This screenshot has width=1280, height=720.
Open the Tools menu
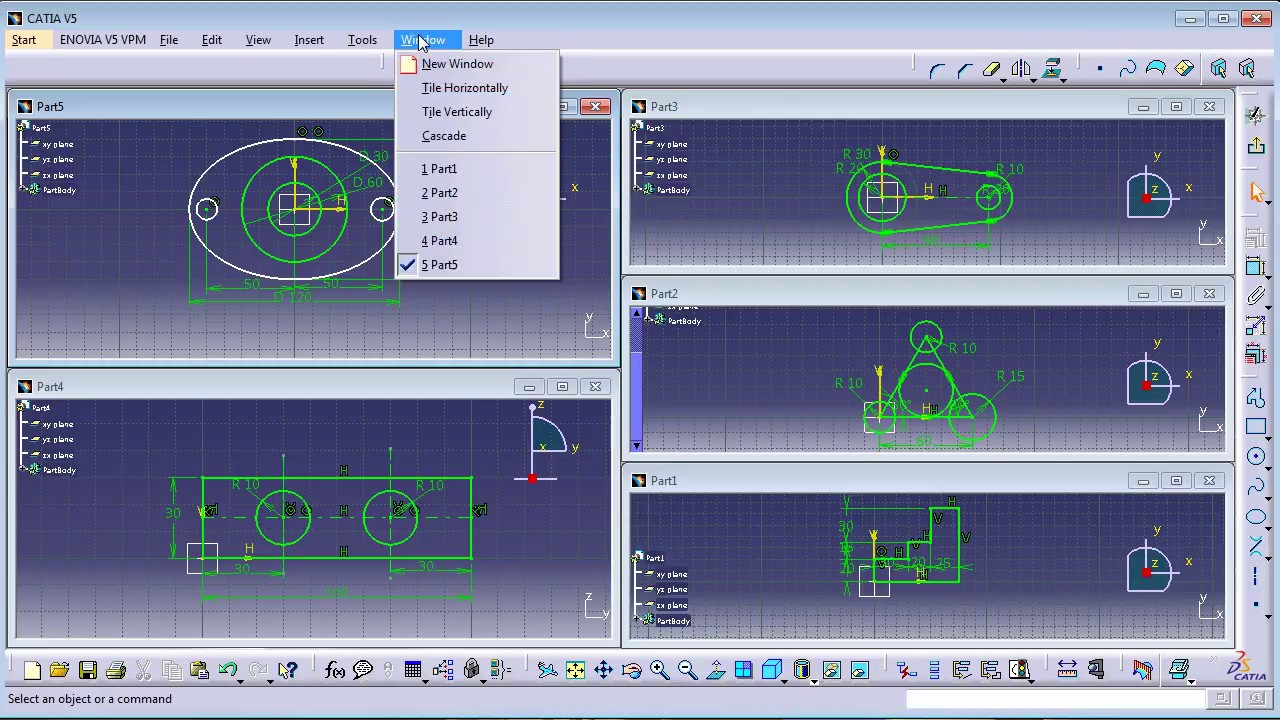click(362, 40)
